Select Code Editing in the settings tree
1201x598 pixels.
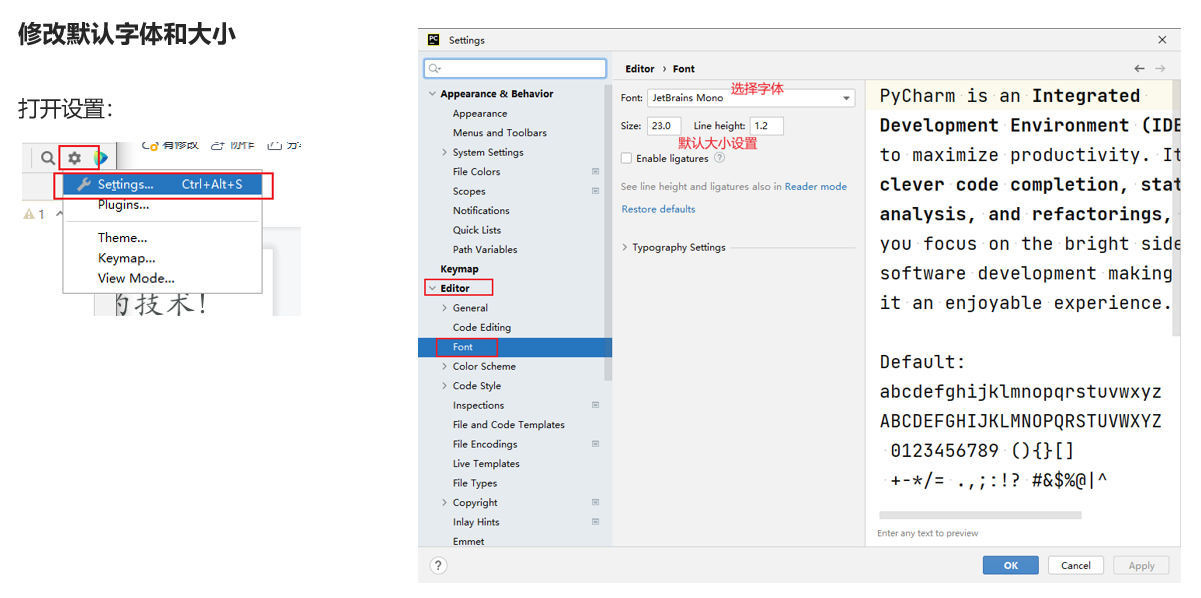482,328
